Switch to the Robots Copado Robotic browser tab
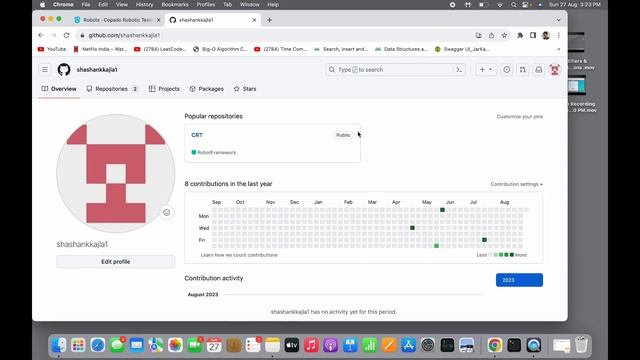 (x=118, y=20)
